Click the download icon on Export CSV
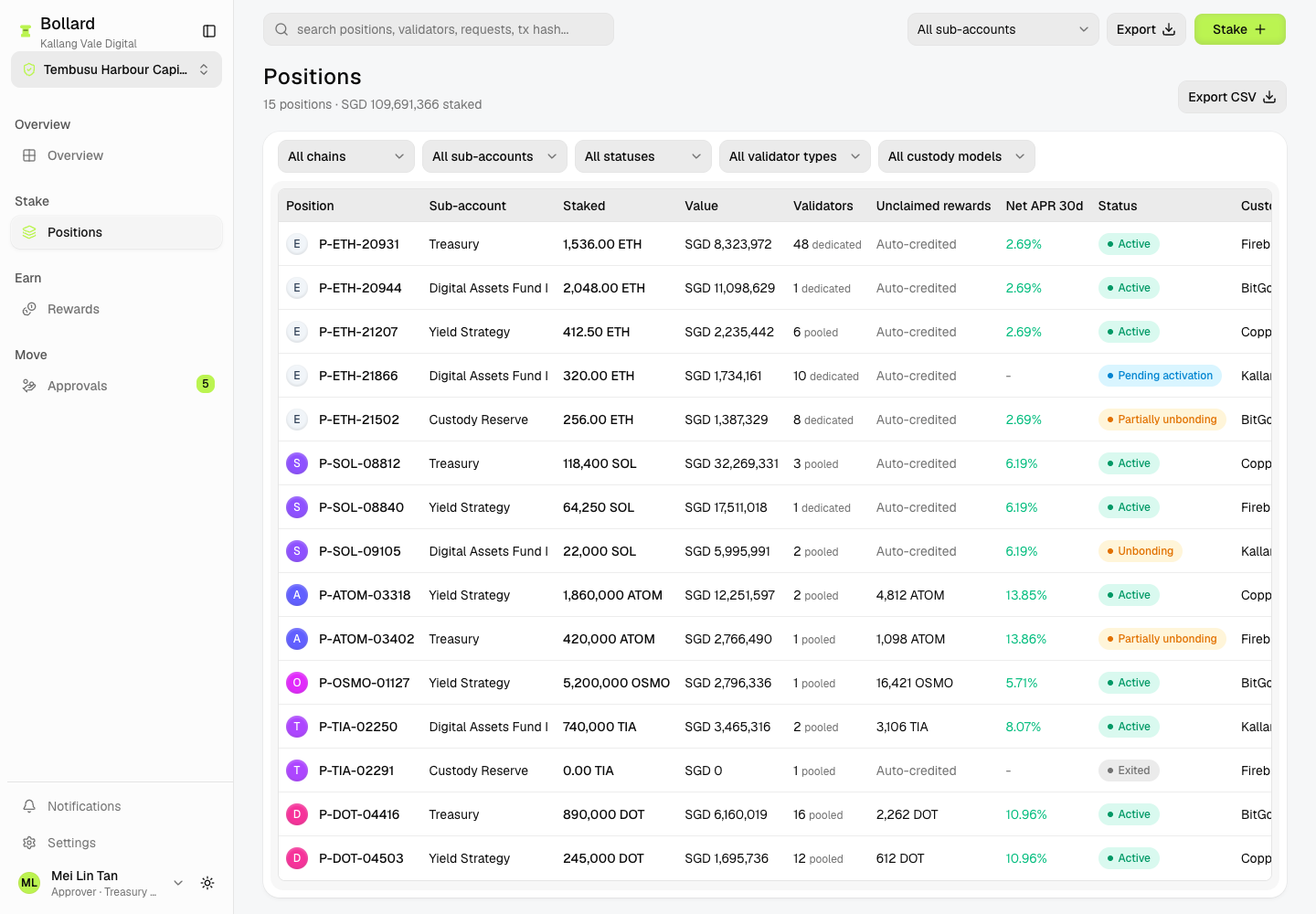Screen dimensions: 1316x914 (x=1269, y=97)
